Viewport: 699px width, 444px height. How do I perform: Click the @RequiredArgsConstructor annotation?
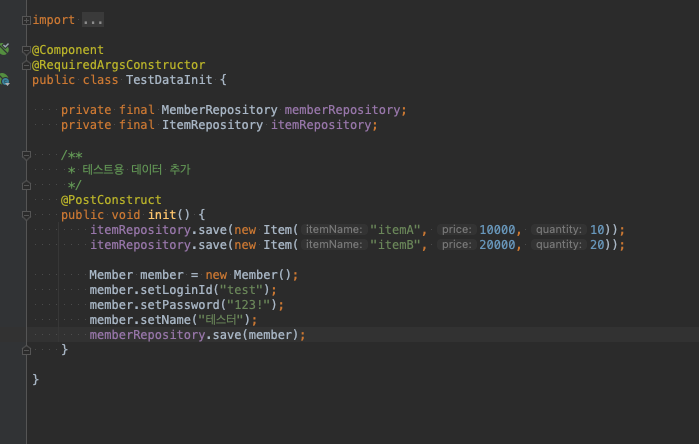pyautogui.click(x=119, y=65)
